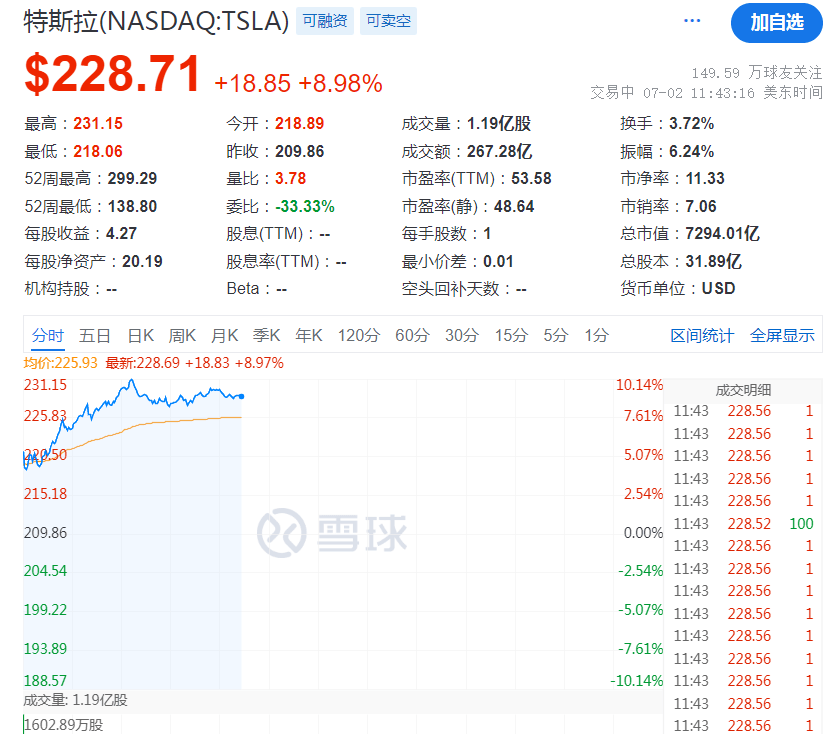Switch to the 1分 one-minute chart

pyautogui.click(x=596, y=336)
